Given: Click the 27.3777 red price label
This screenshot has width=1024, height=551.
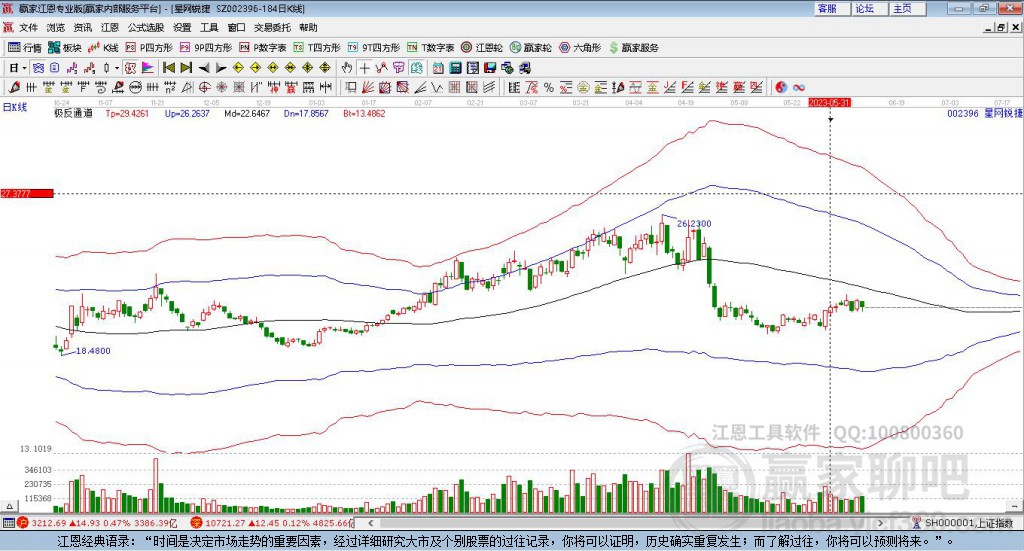Looking at the screenshot, I should point(27,193).
